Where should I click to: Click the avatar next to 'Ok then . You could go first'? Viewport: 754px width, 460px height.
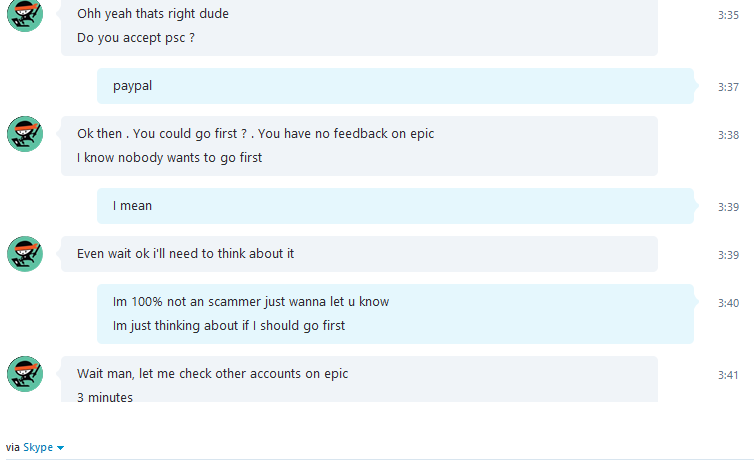(25, 134)
